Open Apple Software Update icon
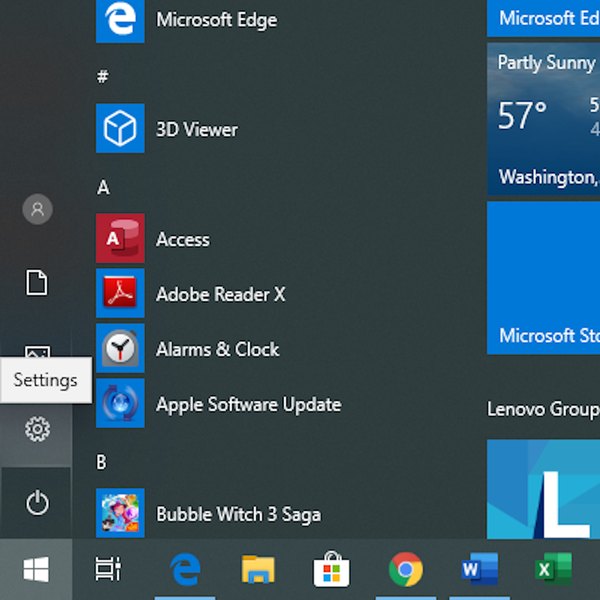The image size is (600, 600). (x=120, y=403)
